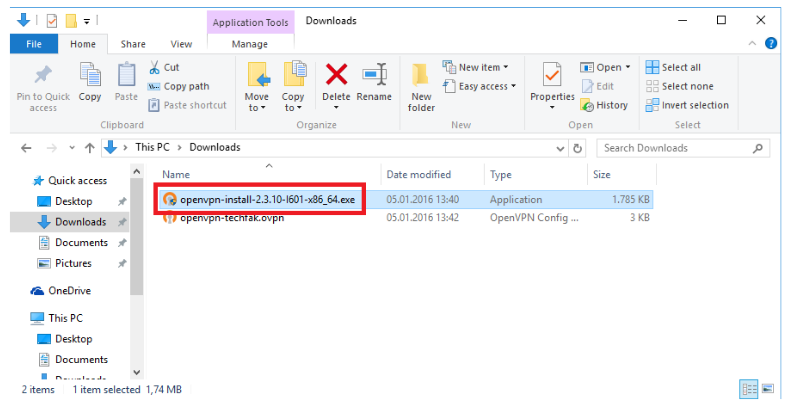The height and width of the screenshot is (413, 790).
Task: Open the Easy access dropdown
Action: [x=480, y=86]
